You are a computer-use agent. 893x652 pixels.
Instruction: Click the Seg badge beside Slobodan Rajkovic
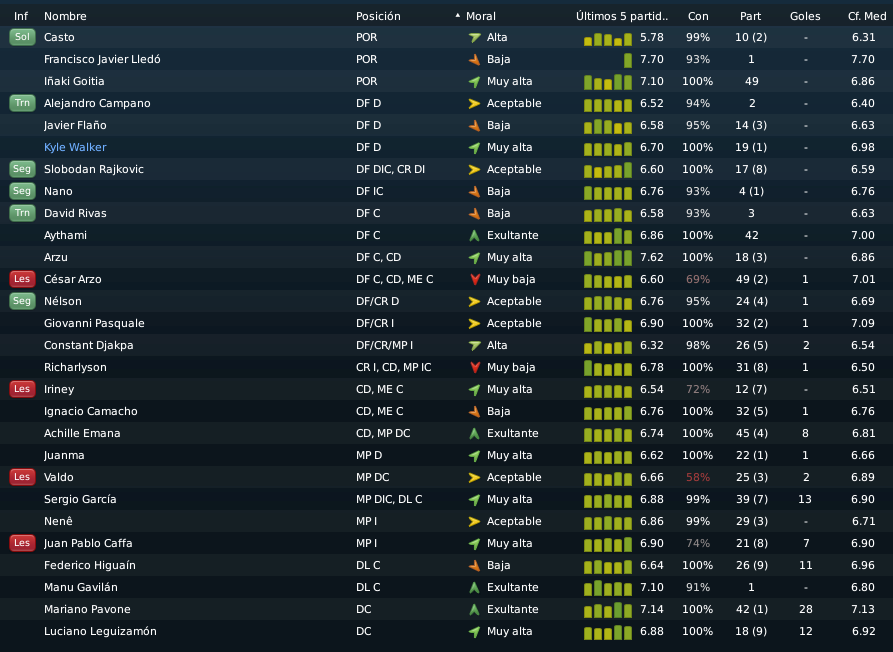pos(22,169)
